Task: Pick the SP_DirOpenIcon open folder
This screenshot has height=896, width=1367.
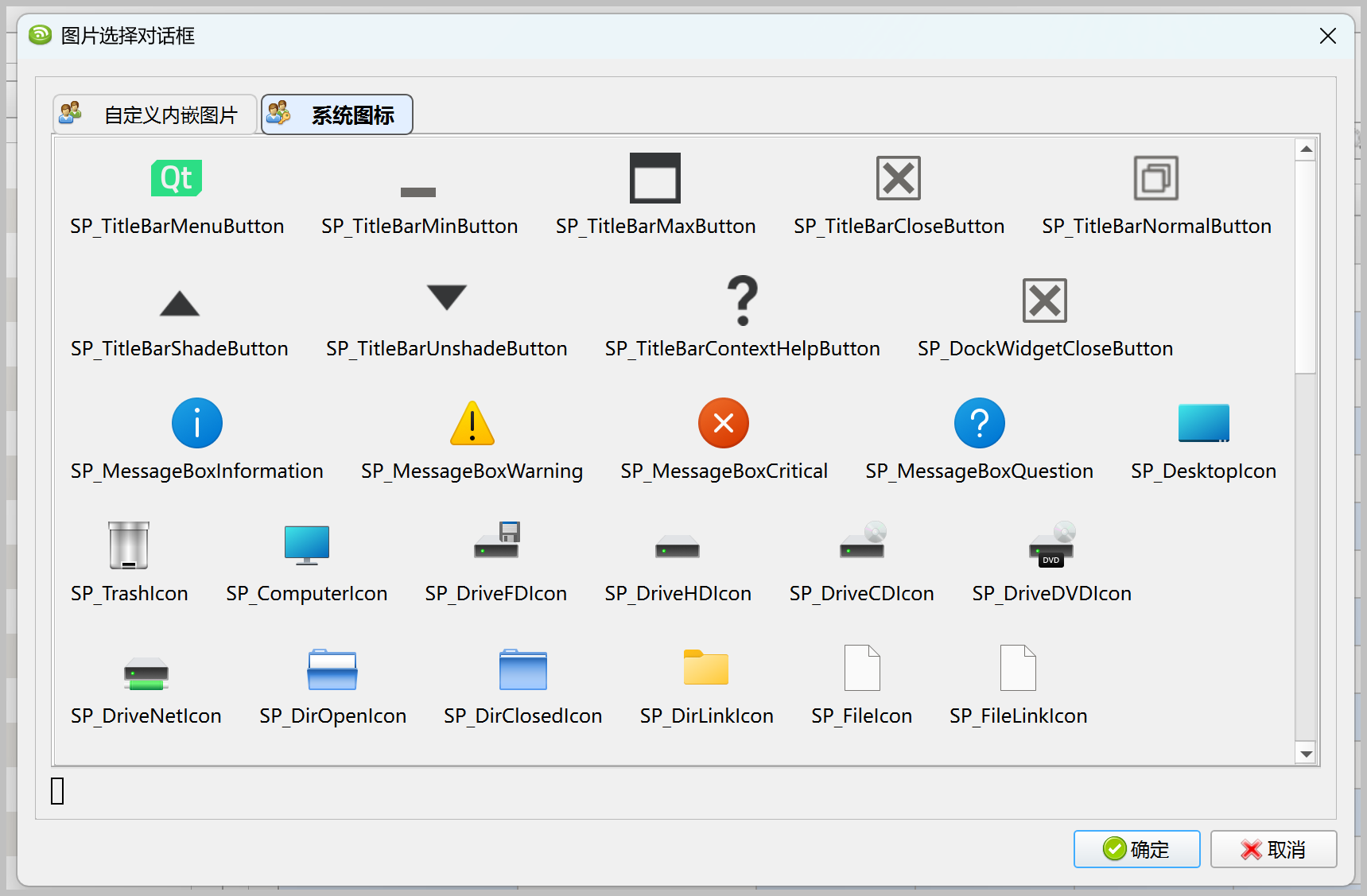Action: [x=332, y=669]
